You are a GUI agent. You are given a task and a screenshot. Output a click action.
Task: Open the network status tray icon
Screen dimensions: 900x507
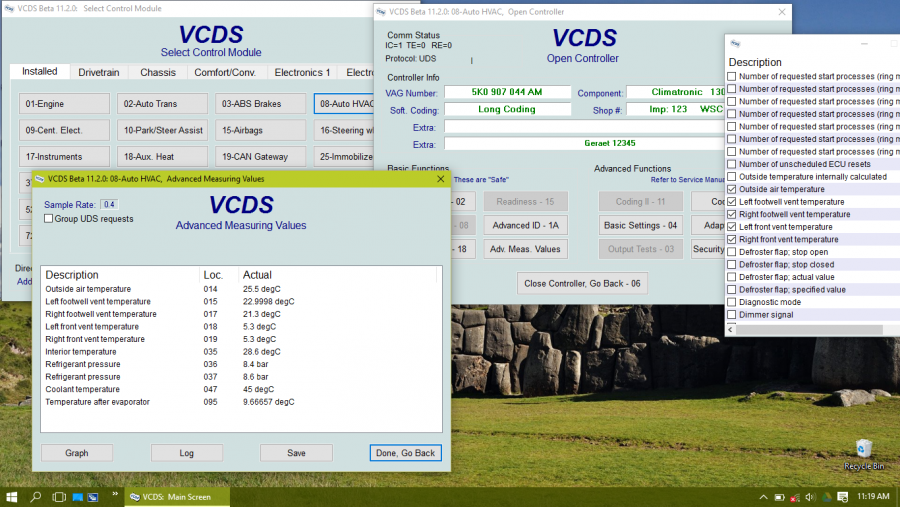coord(795,497)
